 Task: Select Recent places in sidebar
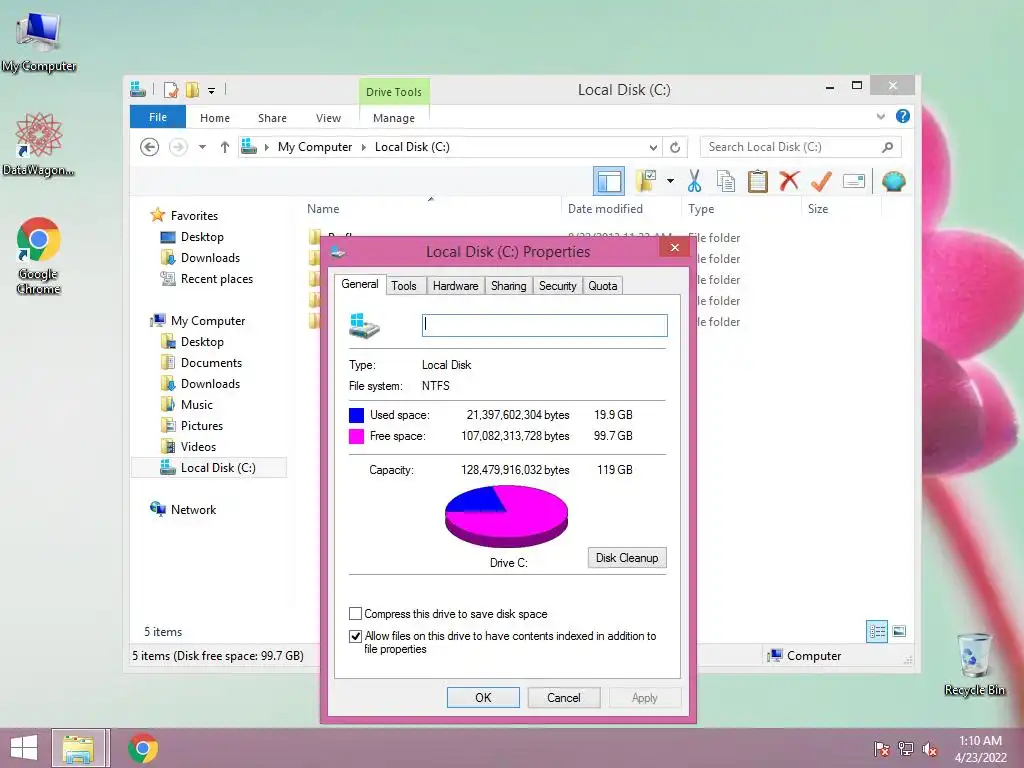(217, 279)
